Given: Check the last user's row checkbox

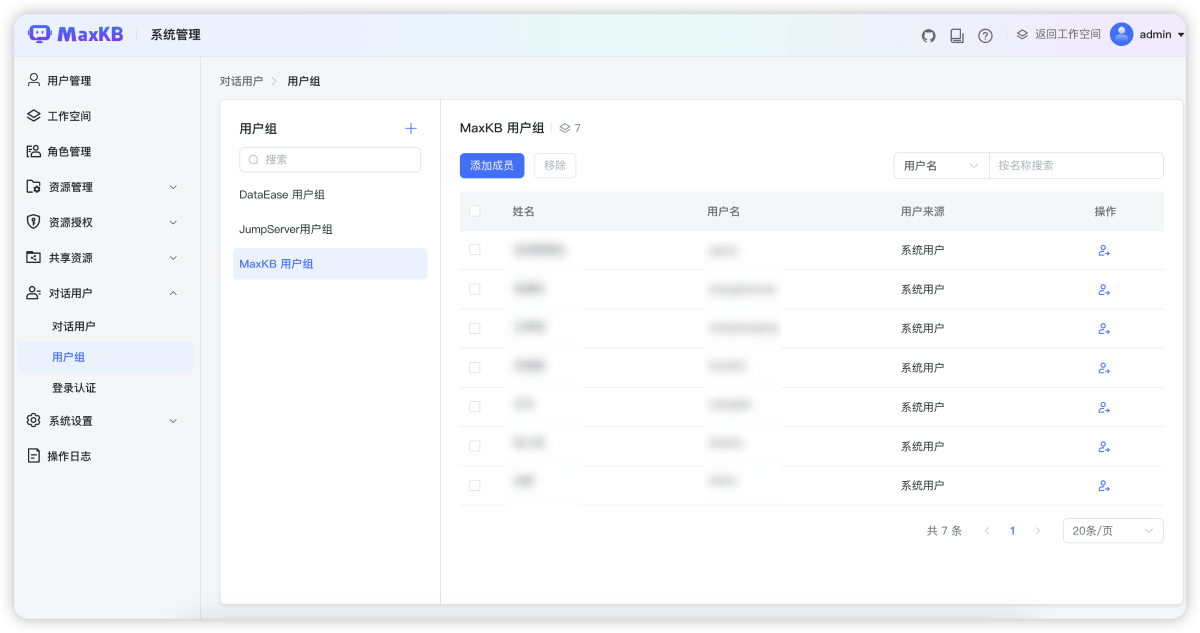Looking at the screenshot, I should [x=474, y=485].
